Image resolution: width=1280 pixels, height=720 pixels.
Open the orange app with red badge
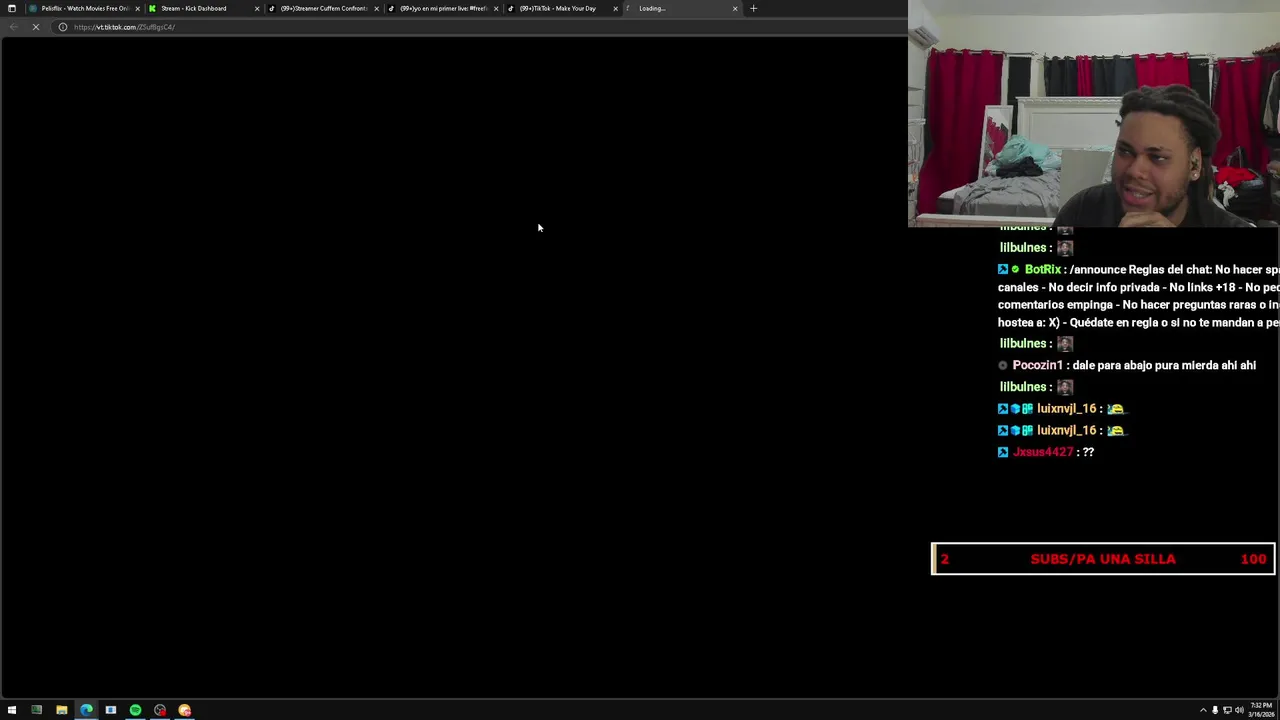(185, 710)
